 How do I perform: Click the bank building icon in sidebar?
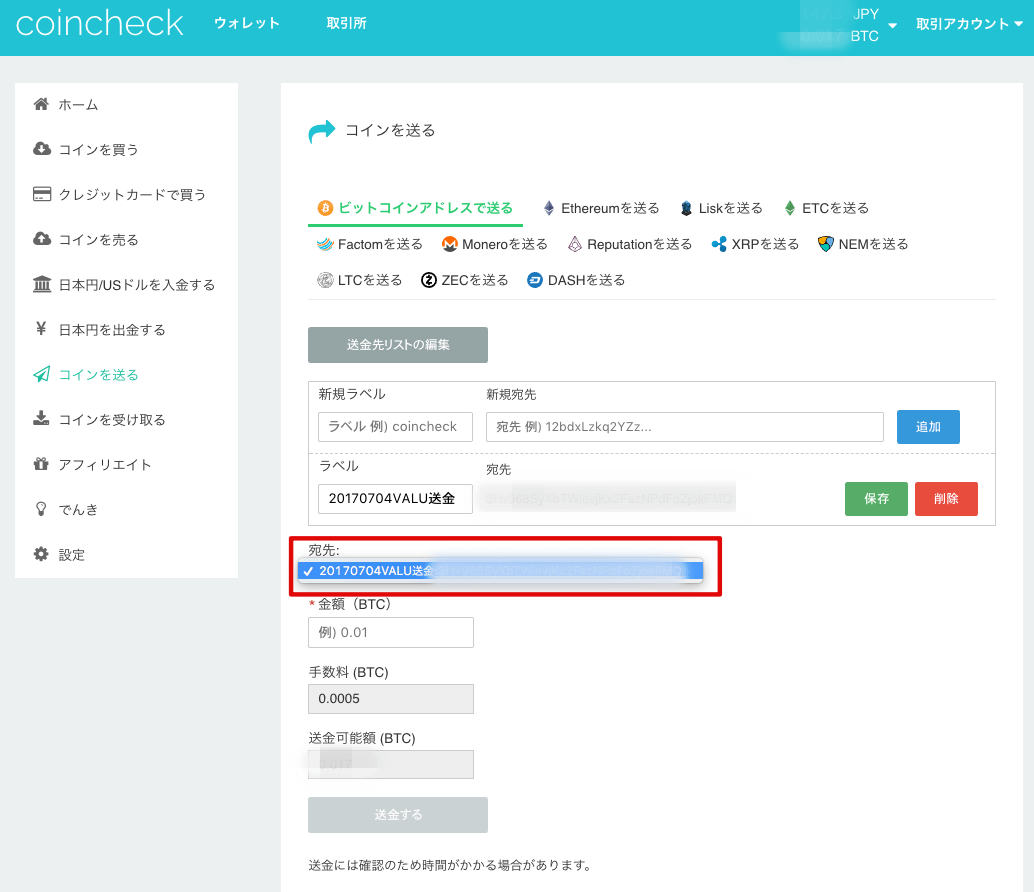(42, 284)
